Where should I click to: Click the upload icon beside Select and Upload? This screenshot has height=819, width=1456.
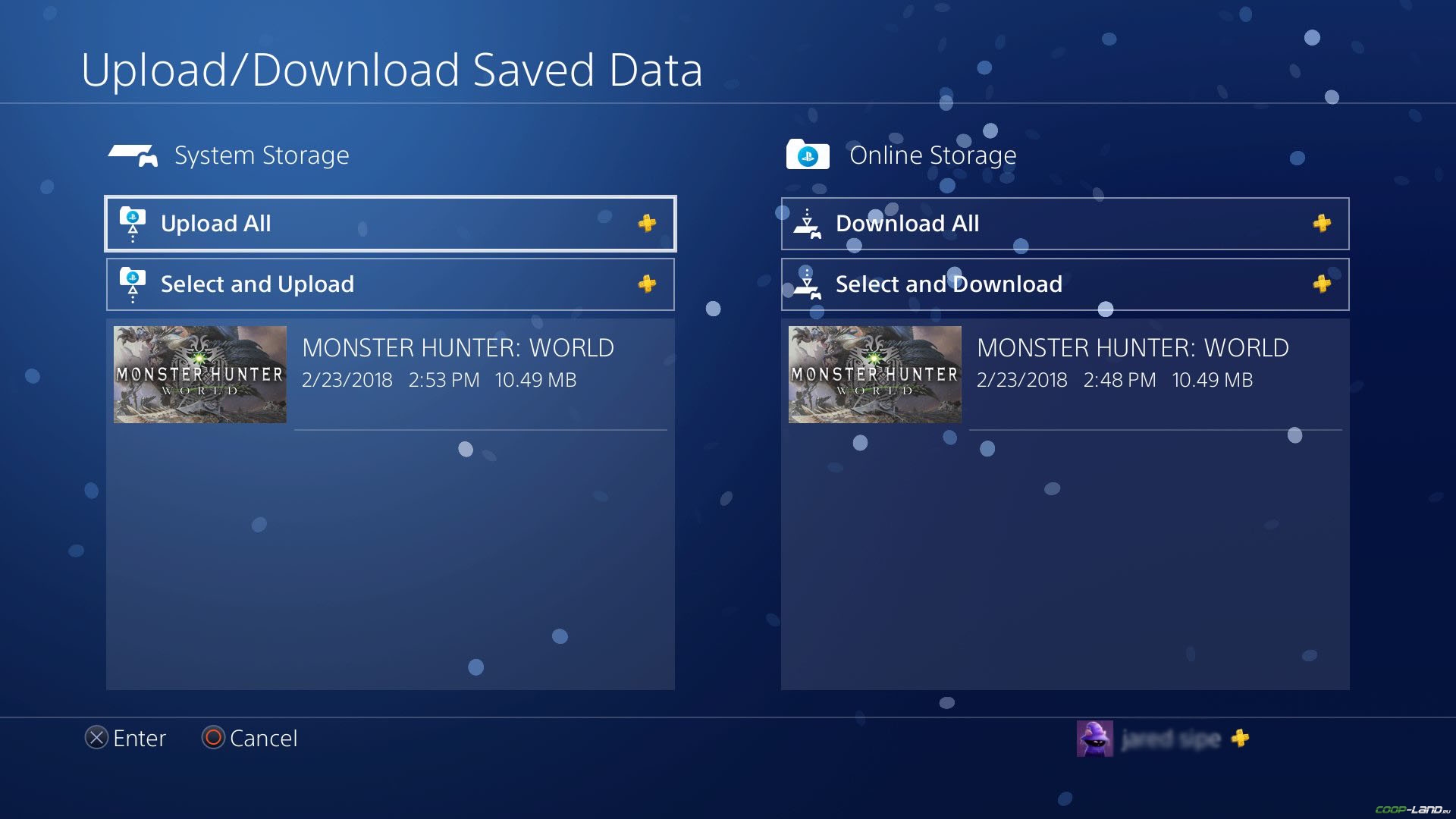coord(133,285)
